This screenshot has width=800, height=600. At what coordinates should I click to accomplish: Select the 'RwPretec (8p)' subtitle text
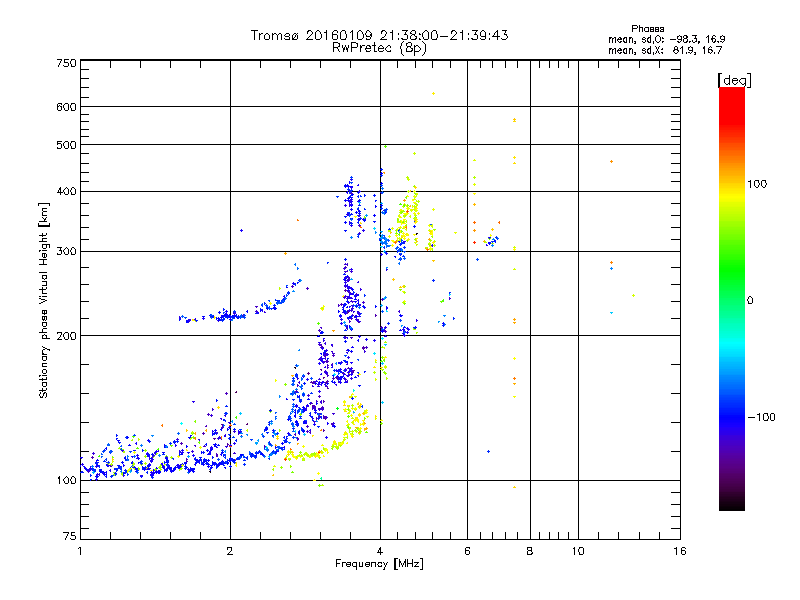(x=379, y=48)
